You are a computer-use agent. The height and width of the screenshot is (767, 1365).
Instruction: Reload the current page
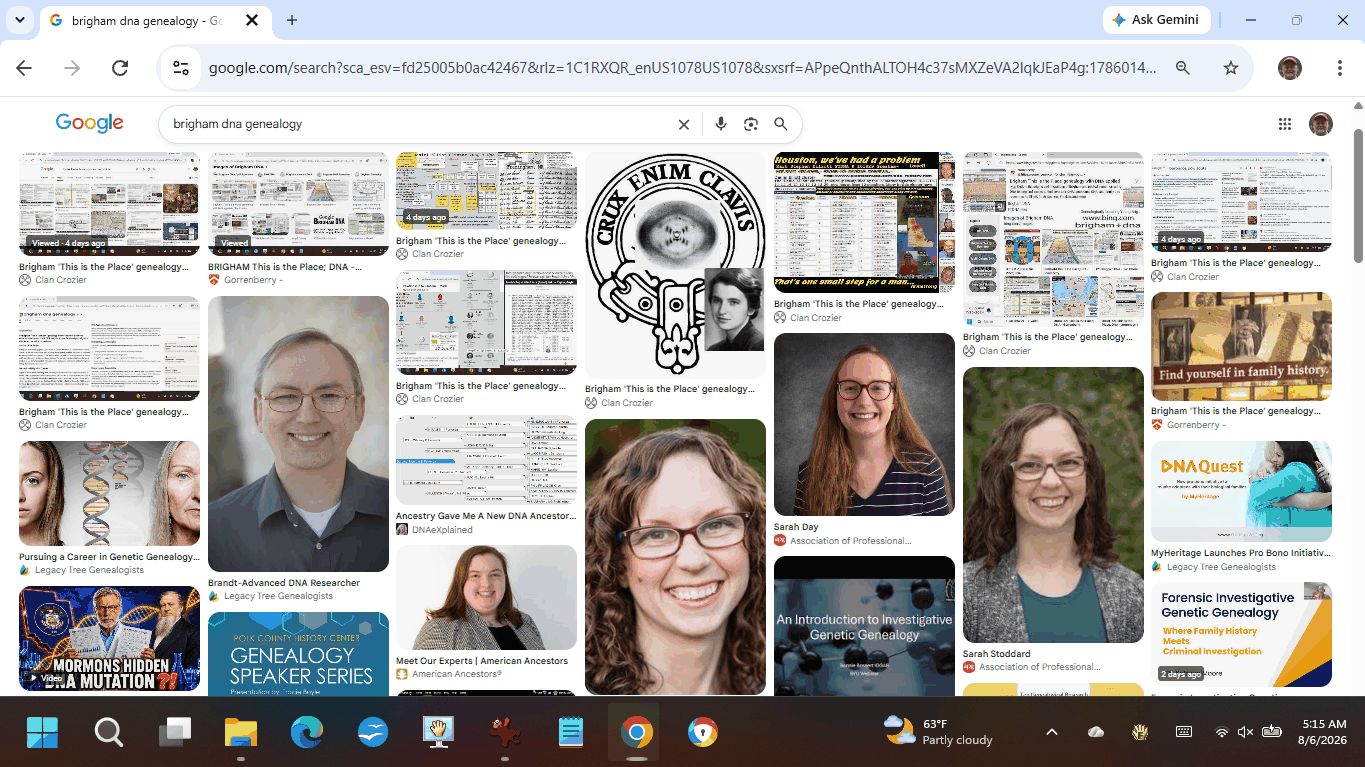coord(120,68)
